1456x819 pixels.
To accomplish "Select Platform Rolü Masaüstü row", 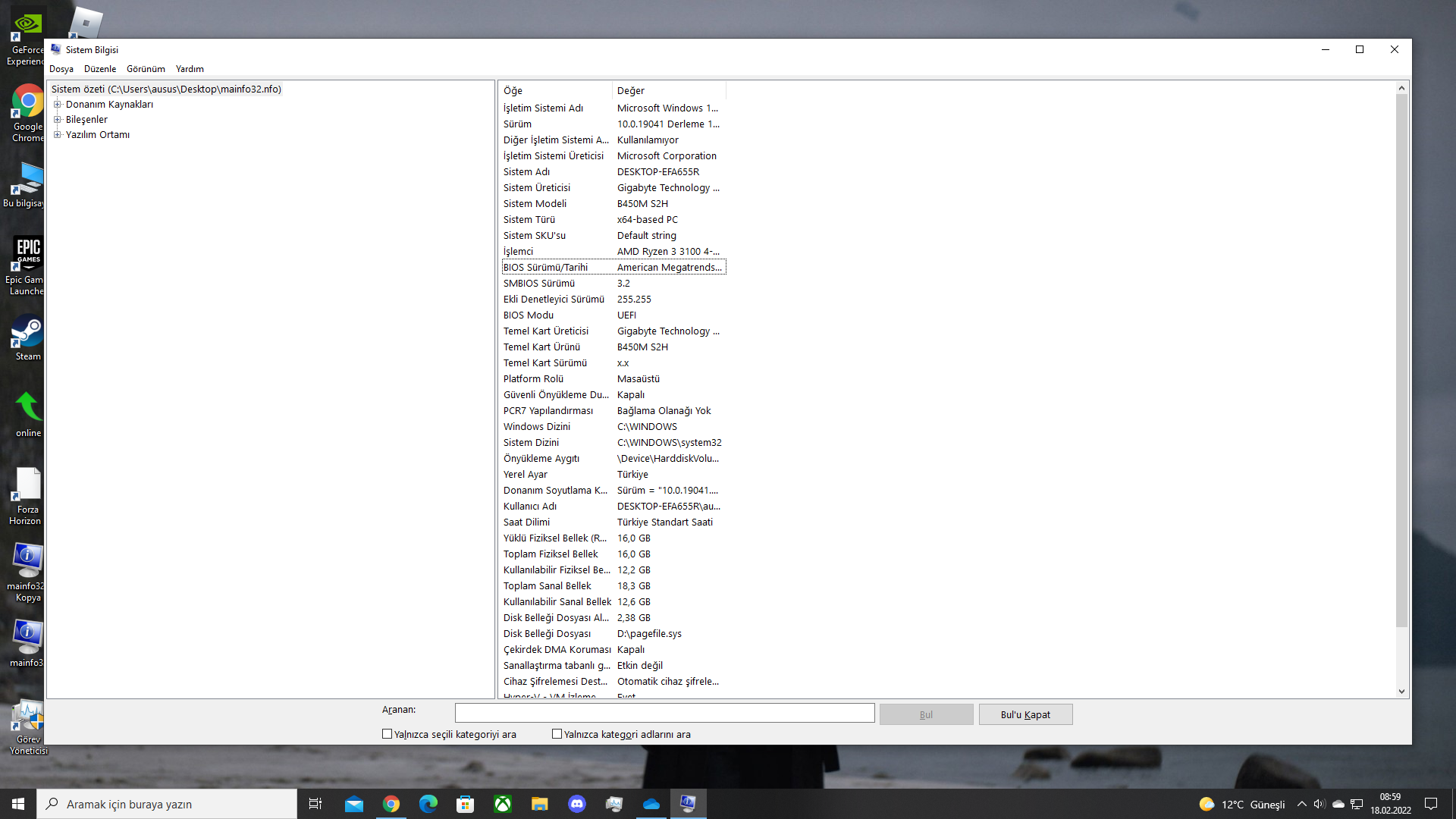I will [x=613, y=378].
